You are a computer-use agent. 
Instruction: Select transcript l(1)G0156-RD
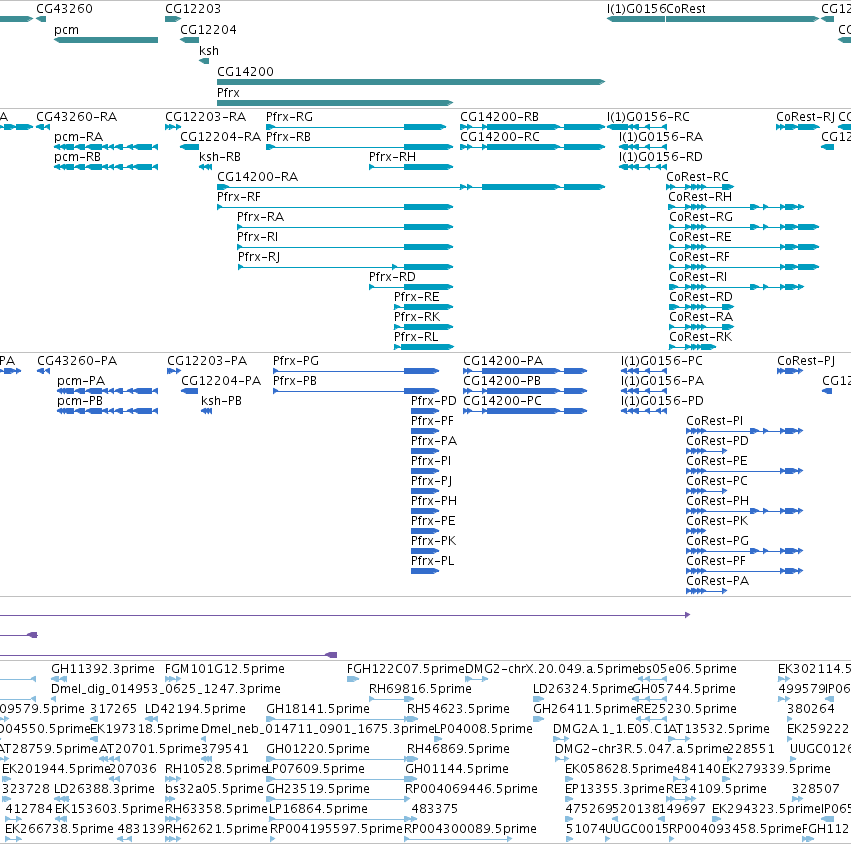(661, 157)
